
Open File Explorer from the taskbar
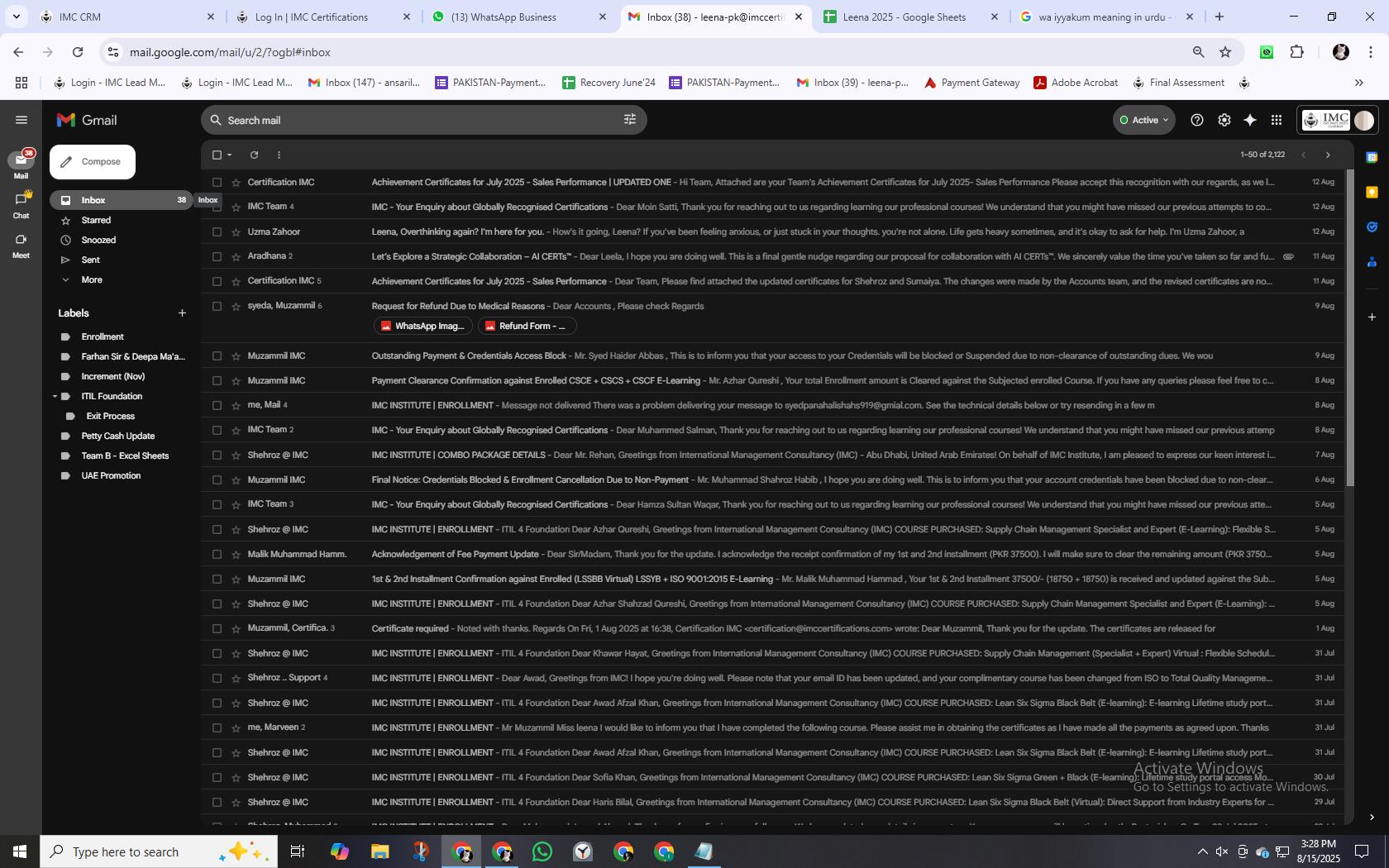[x=379, y=851]
